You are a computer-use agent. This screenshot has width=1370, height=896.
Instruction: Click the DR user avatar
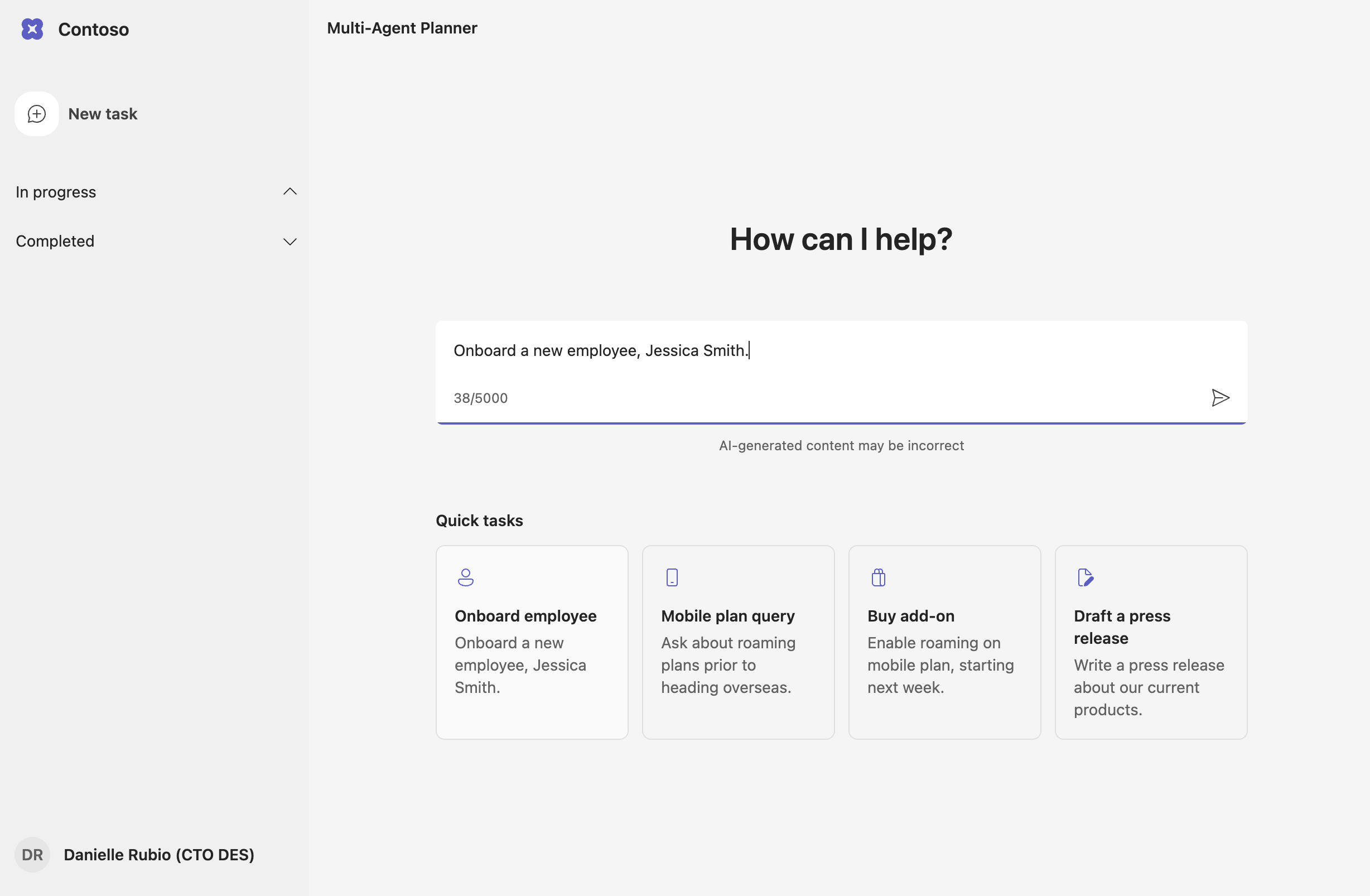[x=32, y=855]
